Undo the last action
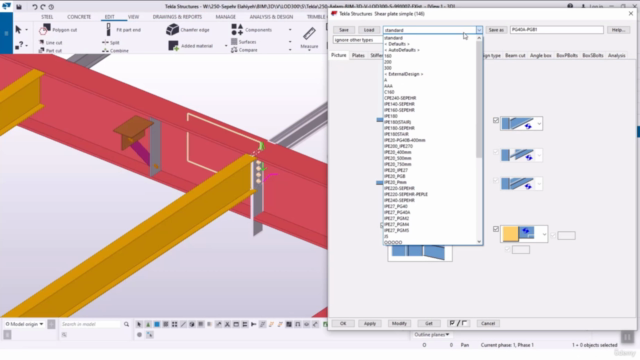 pos(35,7)
